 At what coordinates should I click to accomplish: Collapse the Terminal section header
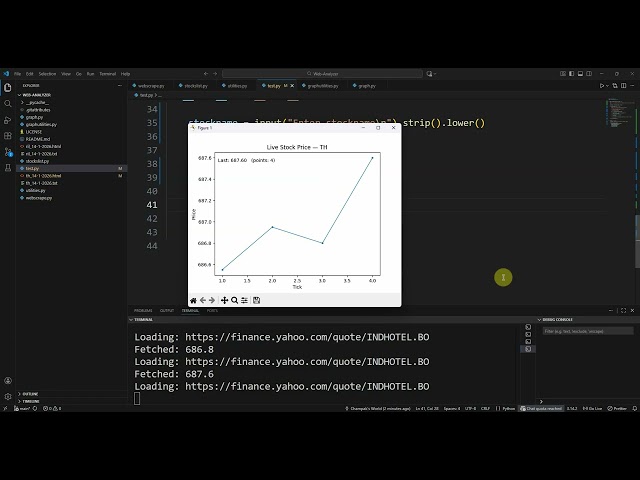pyautogui.click(x=141, y=320)
